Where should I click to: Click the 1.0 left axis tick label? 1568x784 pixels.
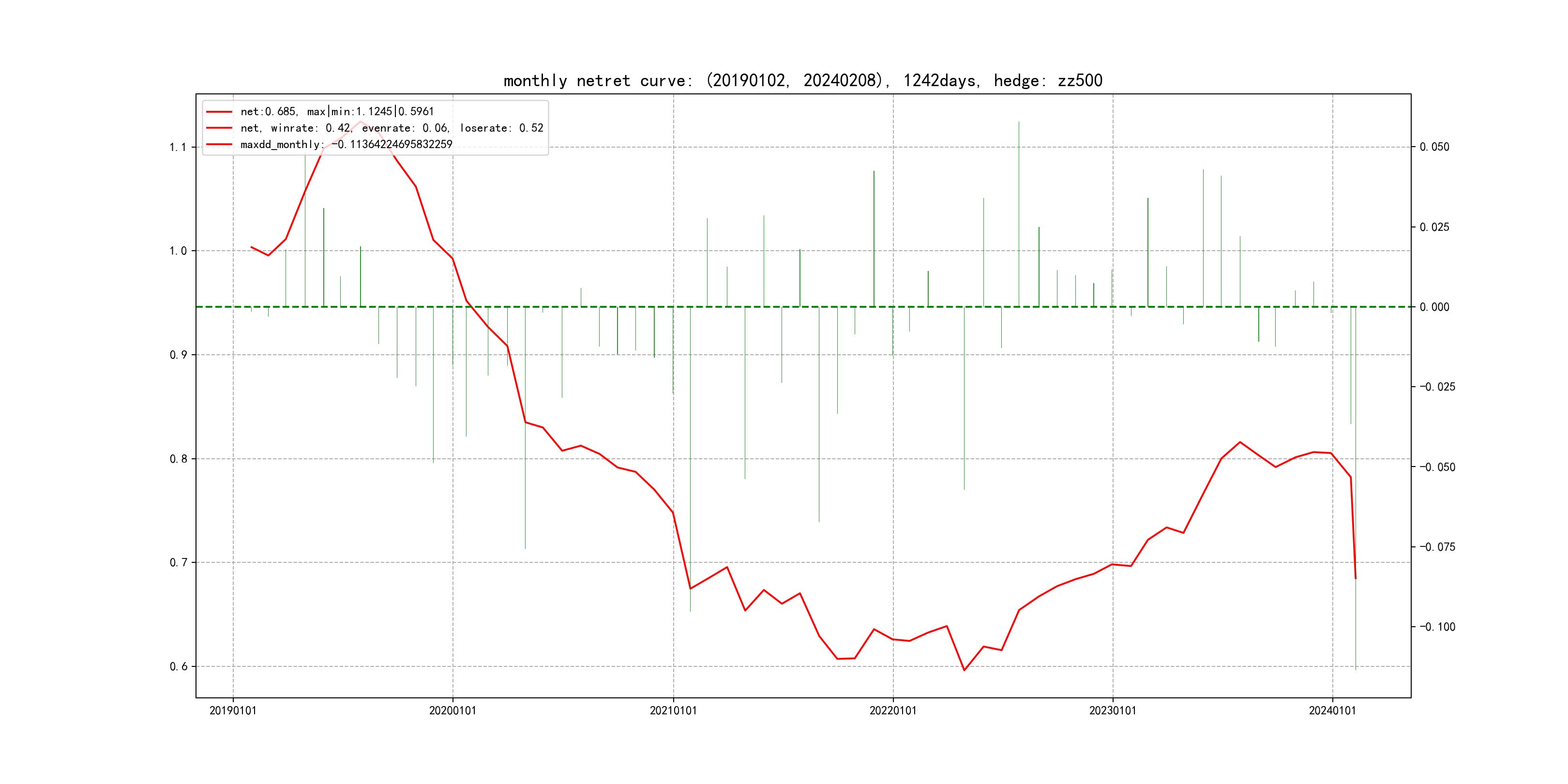click(178, 251)
